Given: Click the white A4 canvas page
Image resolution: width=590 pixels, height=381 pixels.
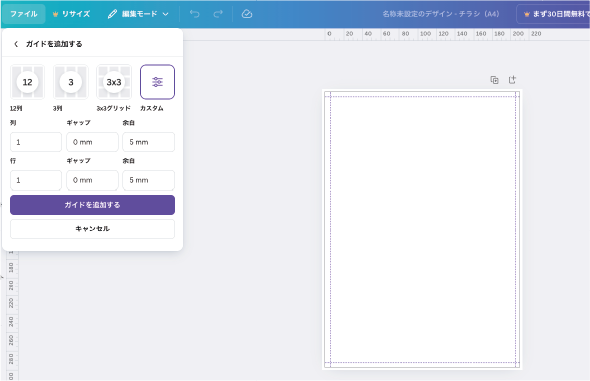Looking at the screenshot, I should pyautogui.click(x=422, y=229).
